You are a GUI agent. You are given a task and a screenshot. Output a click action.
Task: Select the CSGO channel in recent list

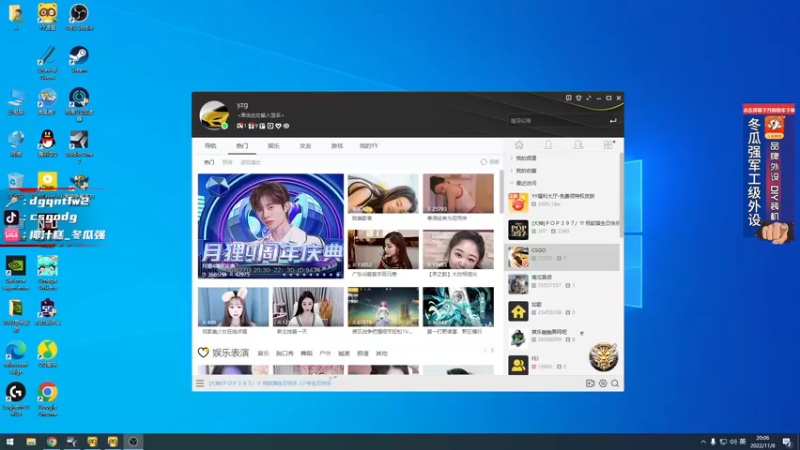point(562,257)
